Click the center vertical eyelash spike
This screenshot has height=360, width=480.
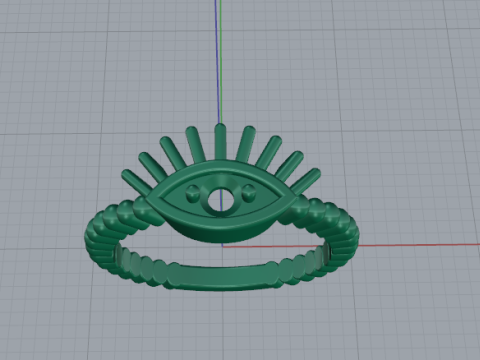(220, 142)
